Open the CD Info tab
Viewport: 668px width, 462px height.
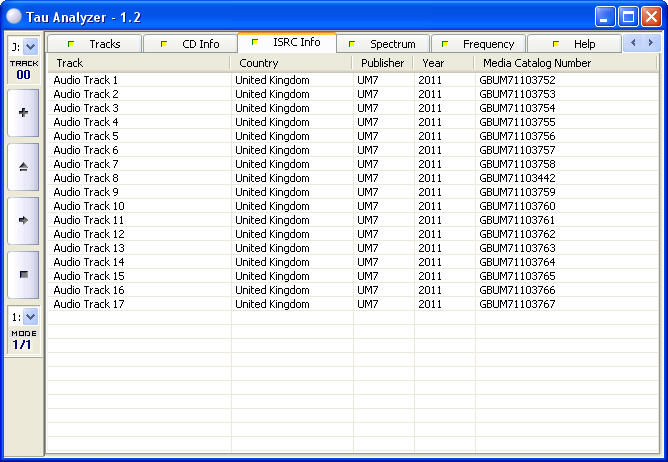(189, 44)
